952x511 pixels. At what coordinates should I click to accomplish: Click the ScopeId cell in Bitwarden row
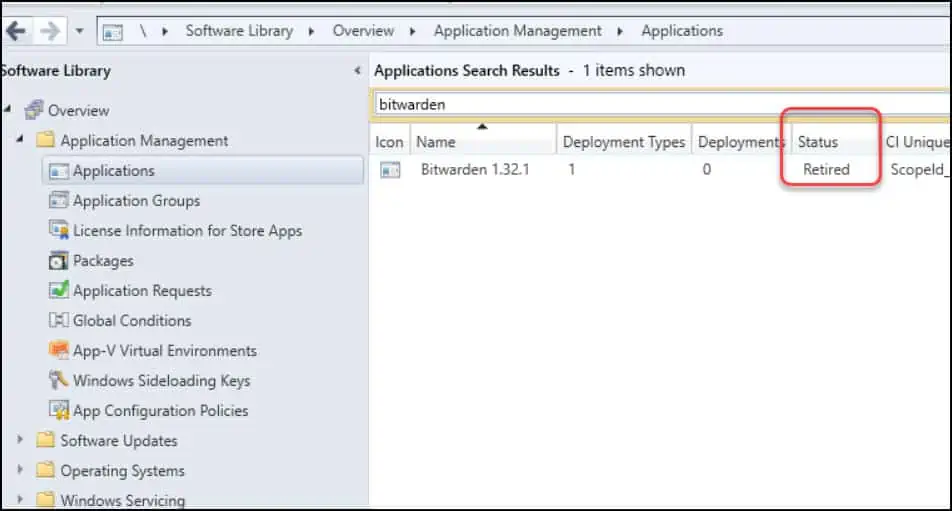(917, 169)
